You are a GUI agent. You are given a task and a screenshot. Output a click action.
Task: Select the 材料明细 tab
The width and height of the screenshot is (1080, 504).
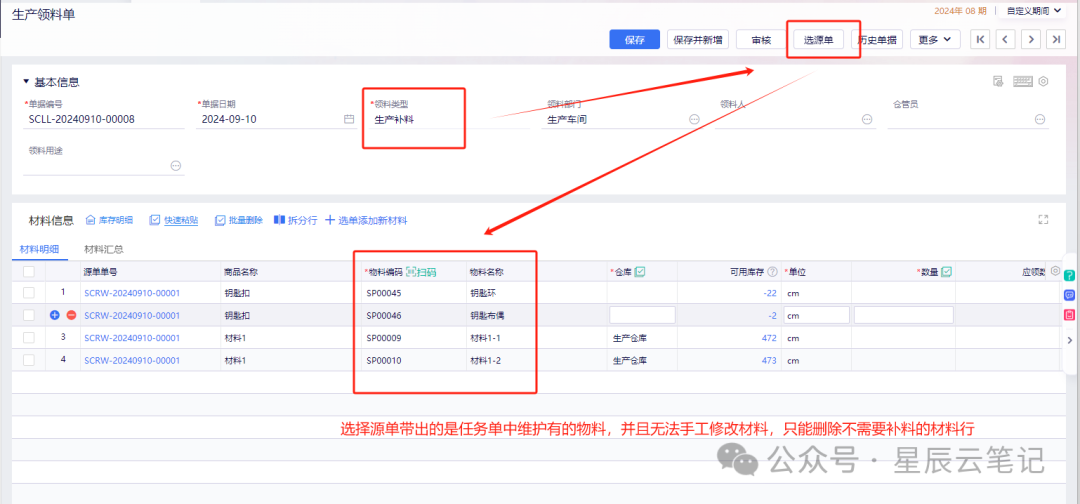[x=39, y=249]
